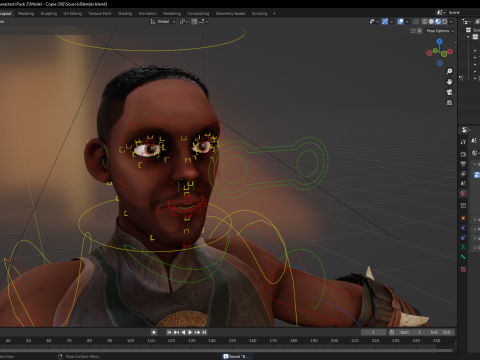Screen dimensions: 480x360
Task: Switch to Geometry Nodes workspace tab
Action: click(230, 13)
